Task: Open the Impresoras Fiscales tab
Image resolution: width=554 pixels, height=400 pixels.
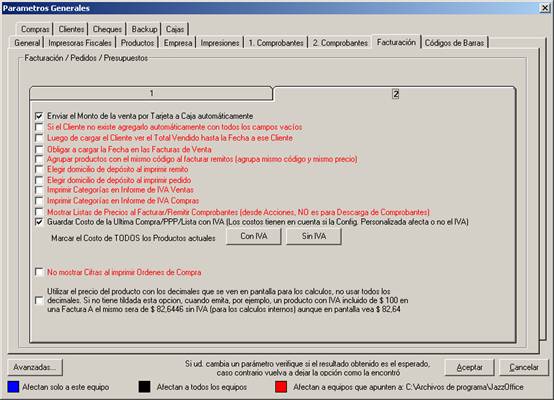Action: (x=80, y=43)
